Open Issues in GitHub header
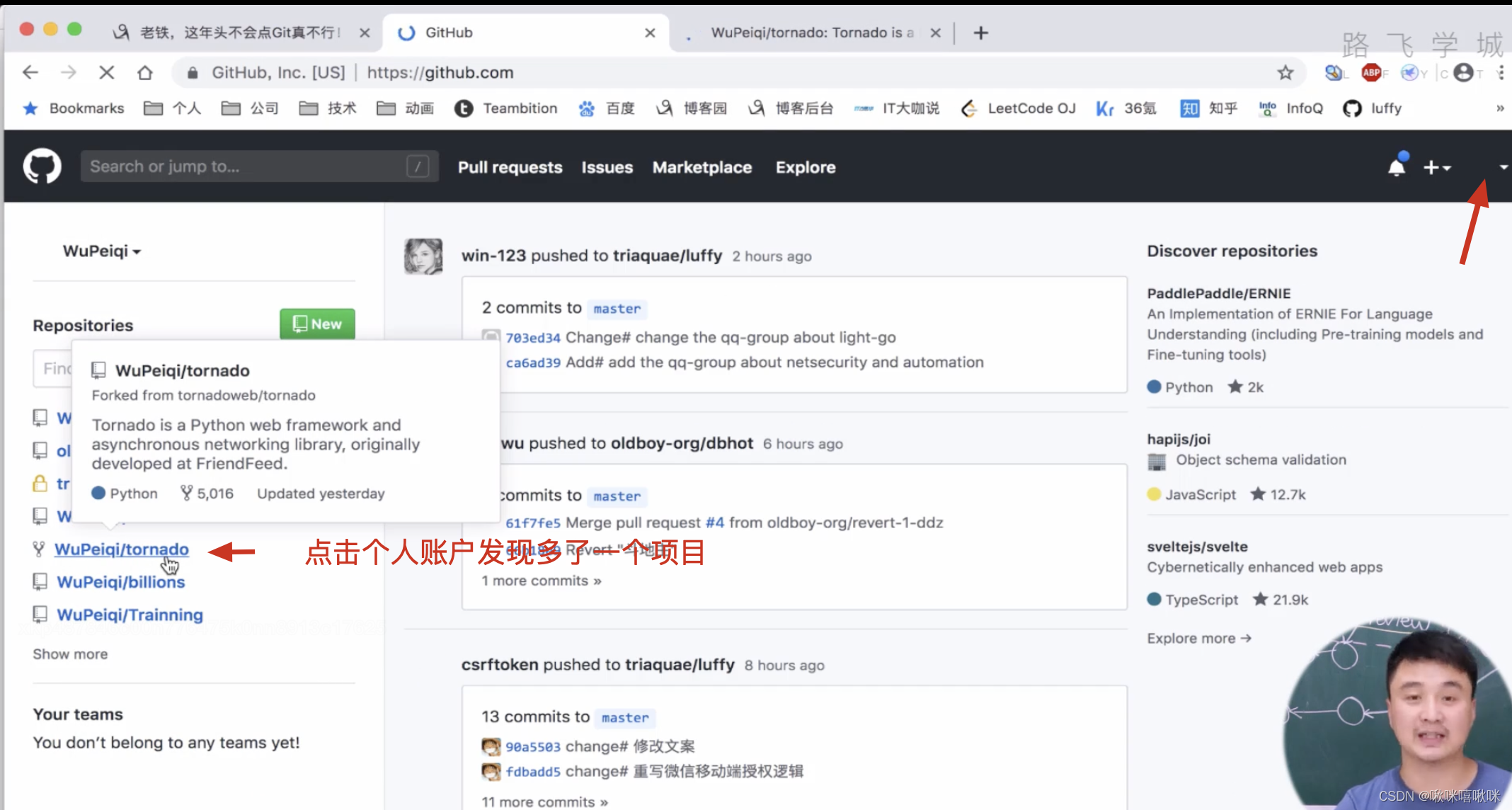 coord(607,167)
